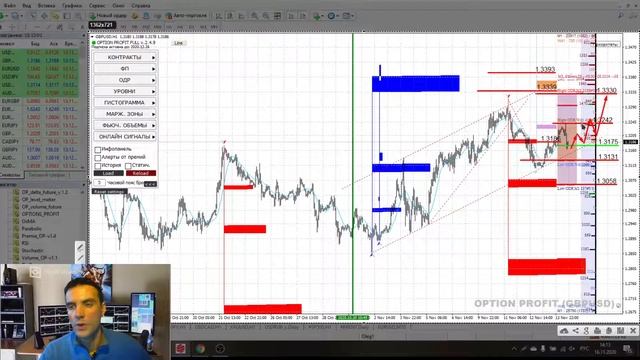The width and height of the screenshot is (640, 360).
Task: Select CADJPY row in Market Watch
Action: pos(40,142)
